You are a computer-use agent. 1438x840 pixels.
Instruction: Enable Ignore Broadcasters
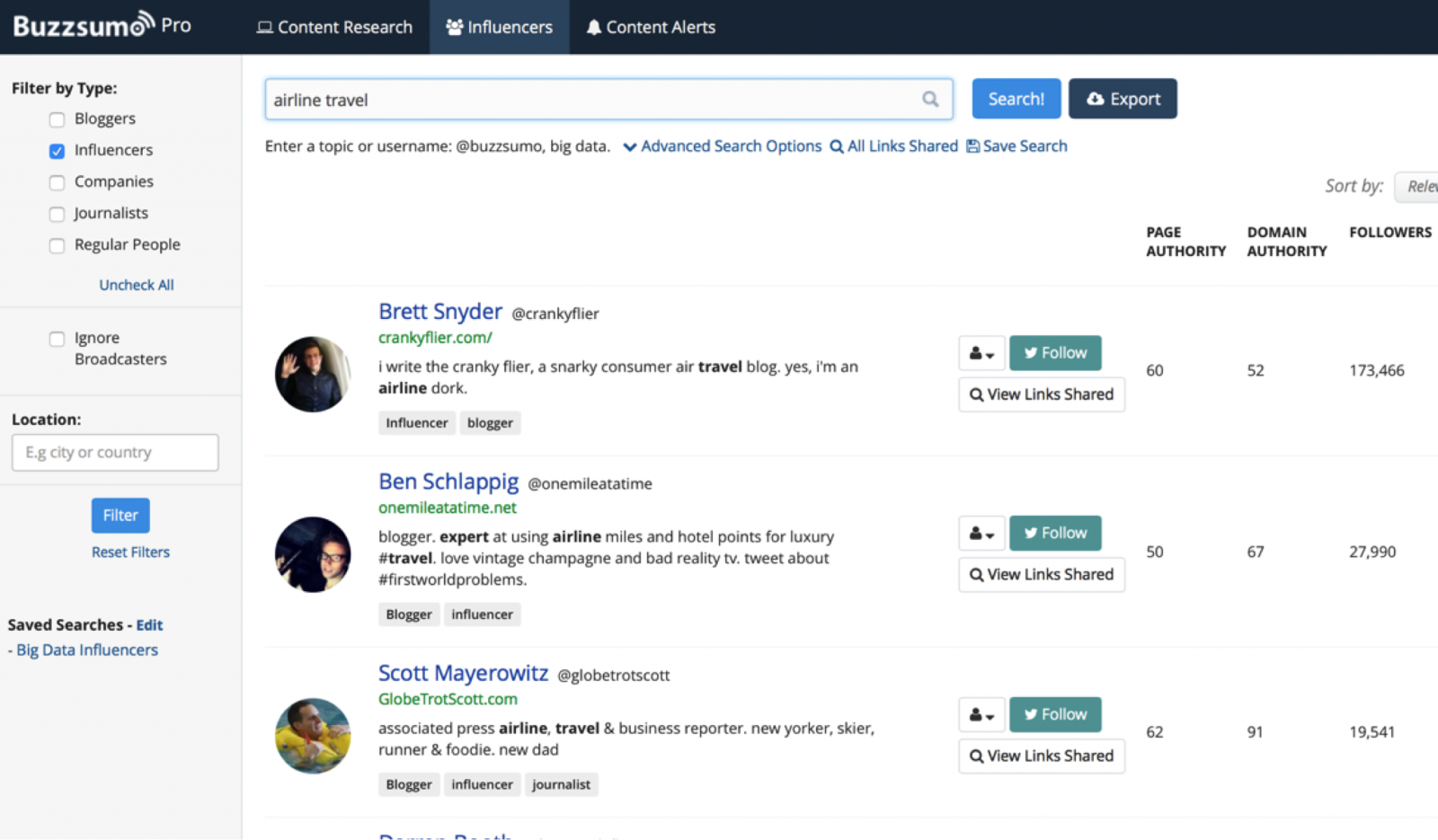pyautogui.click(x=57, y=339)
